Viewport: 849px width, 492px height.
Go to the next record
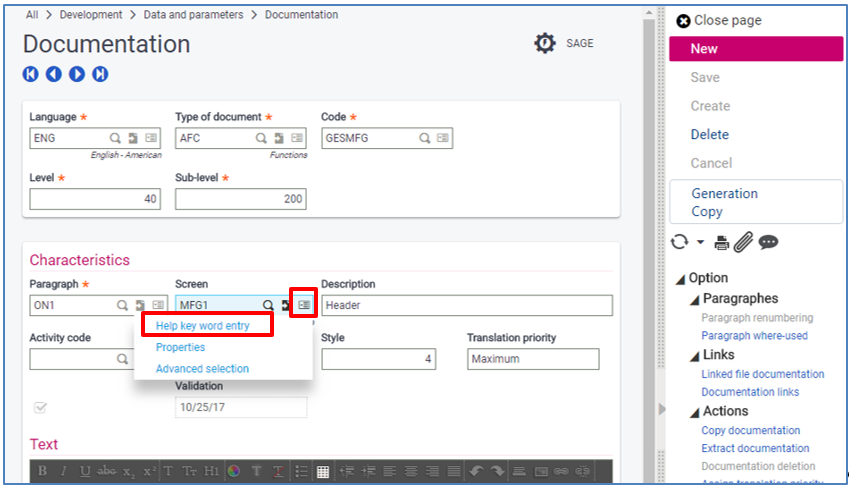click(77, 74)
